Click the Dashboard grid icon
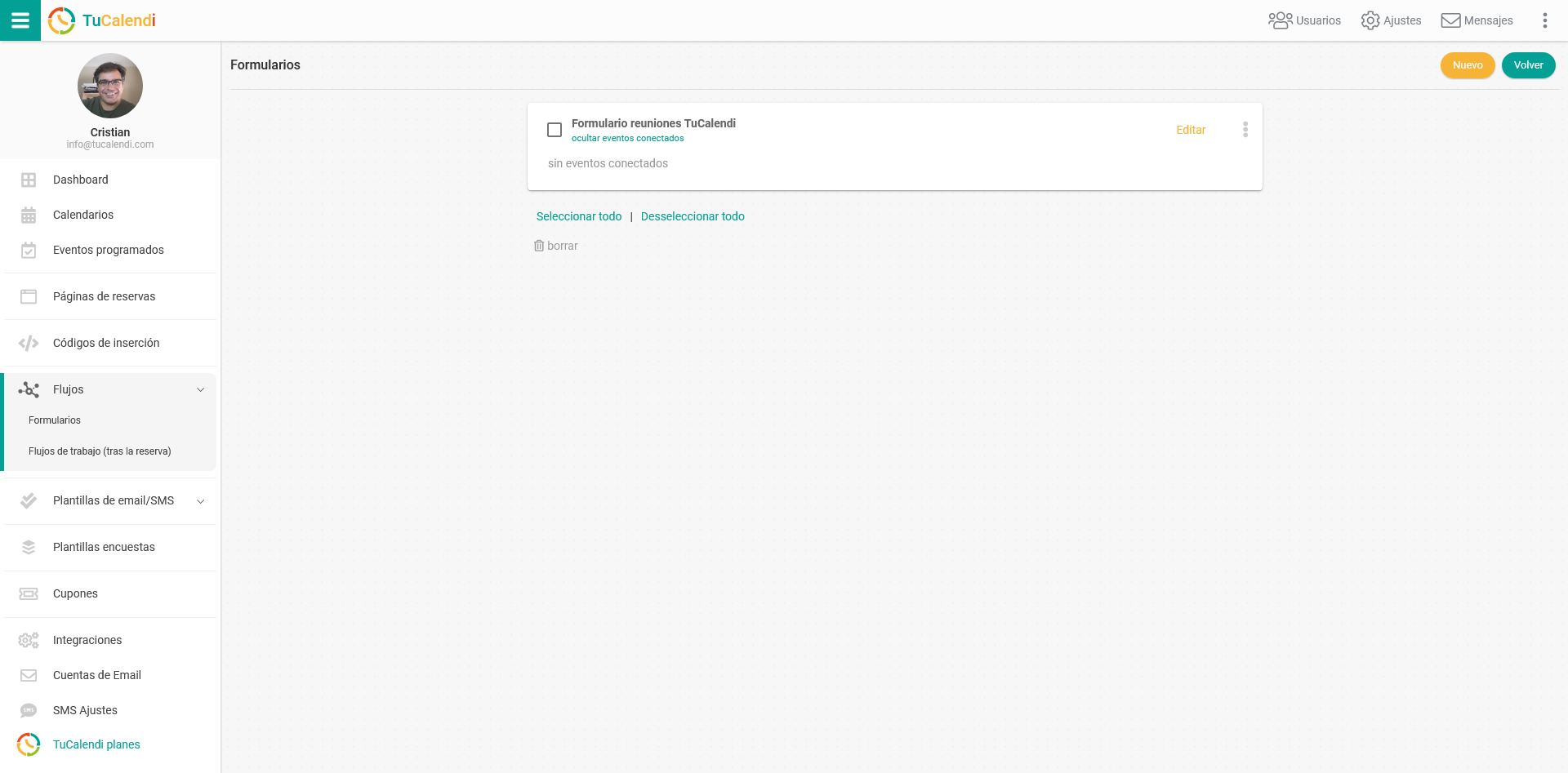The image size is (1568, 773). pos(29,180)
